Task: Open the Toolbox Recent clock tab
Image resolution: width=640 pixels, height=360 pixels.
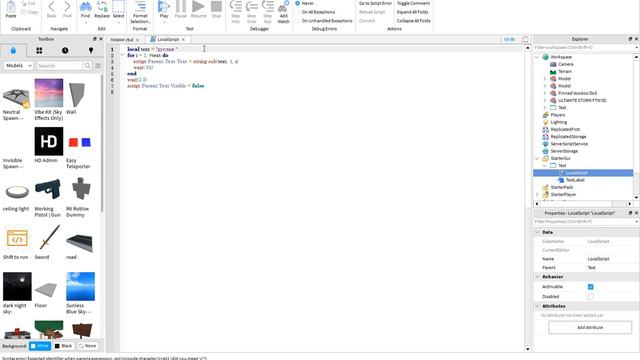Action: pos(65,51)
